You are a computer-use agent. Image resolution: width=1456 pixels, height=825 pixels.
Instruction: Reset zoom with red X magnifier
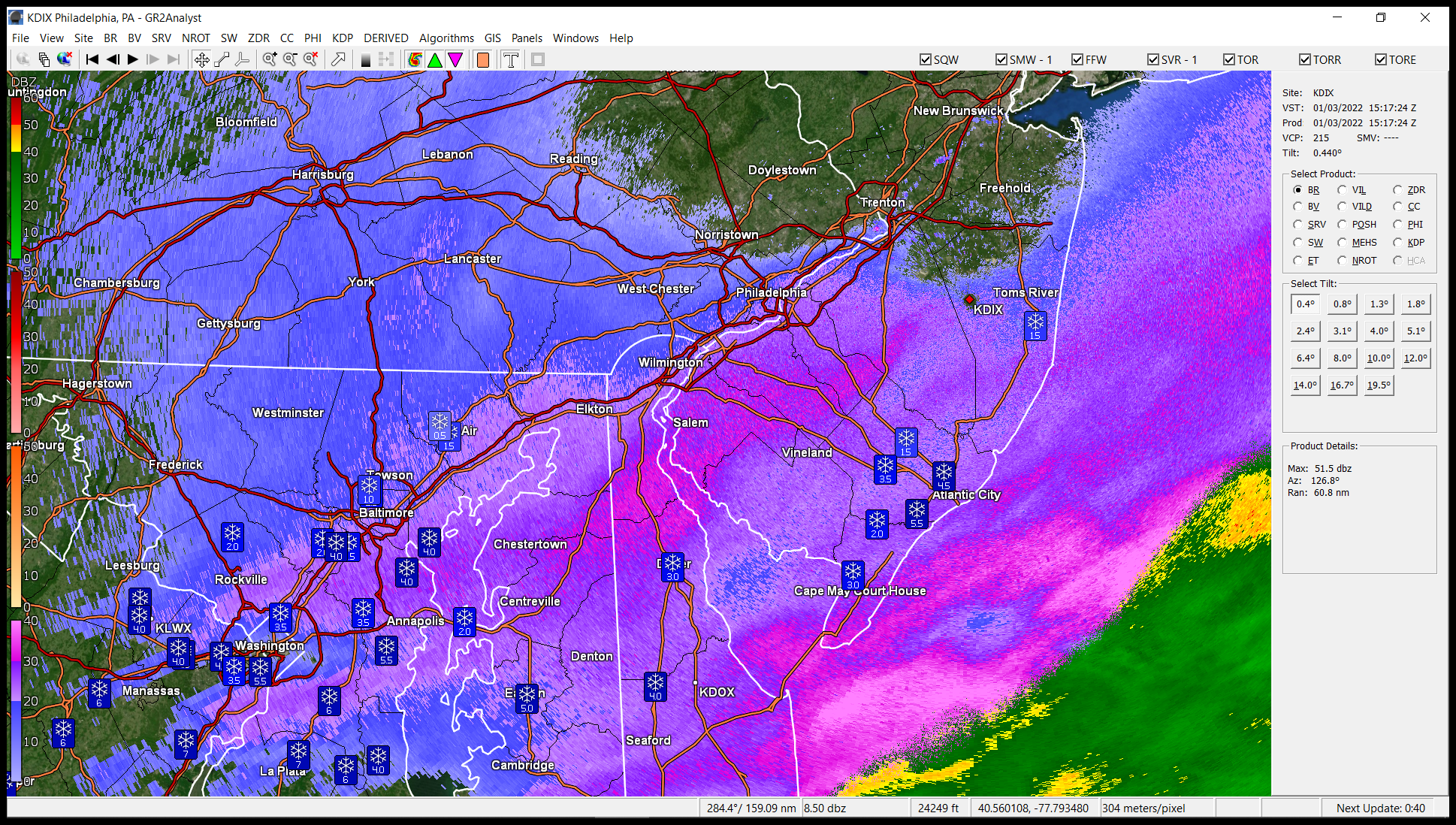[310, 59]
